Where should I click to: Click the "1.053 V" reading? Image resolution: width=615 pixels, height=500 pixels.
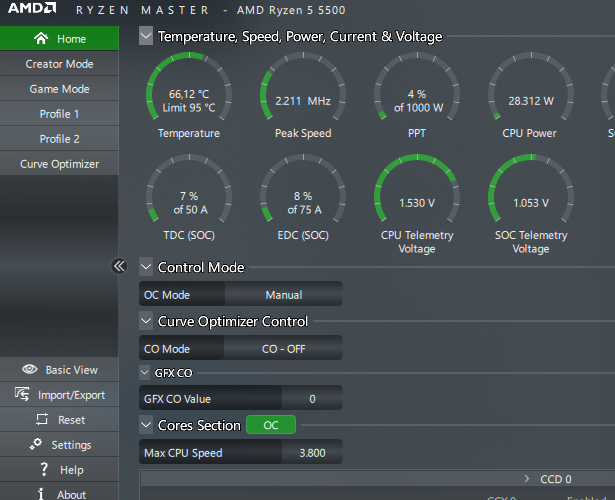pos(531,203)
